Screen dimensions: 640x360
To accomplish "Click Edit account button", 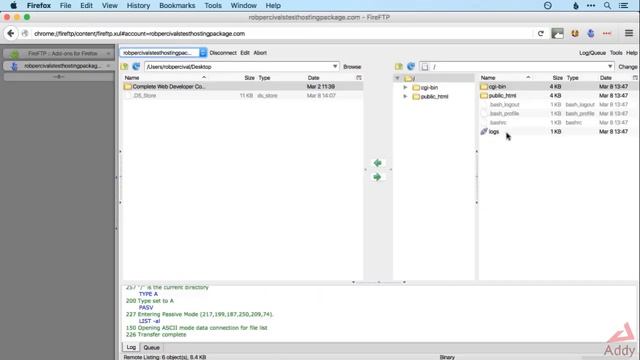I will click(245, 53).
